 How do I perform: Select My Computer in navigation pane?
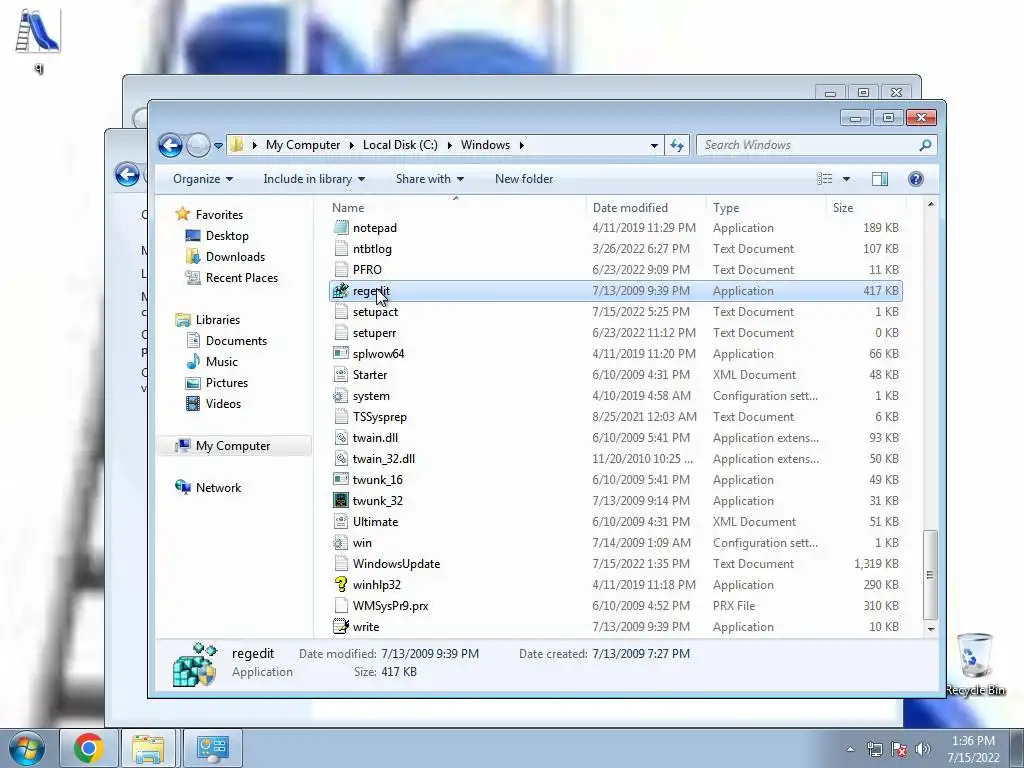coord(232,446)
